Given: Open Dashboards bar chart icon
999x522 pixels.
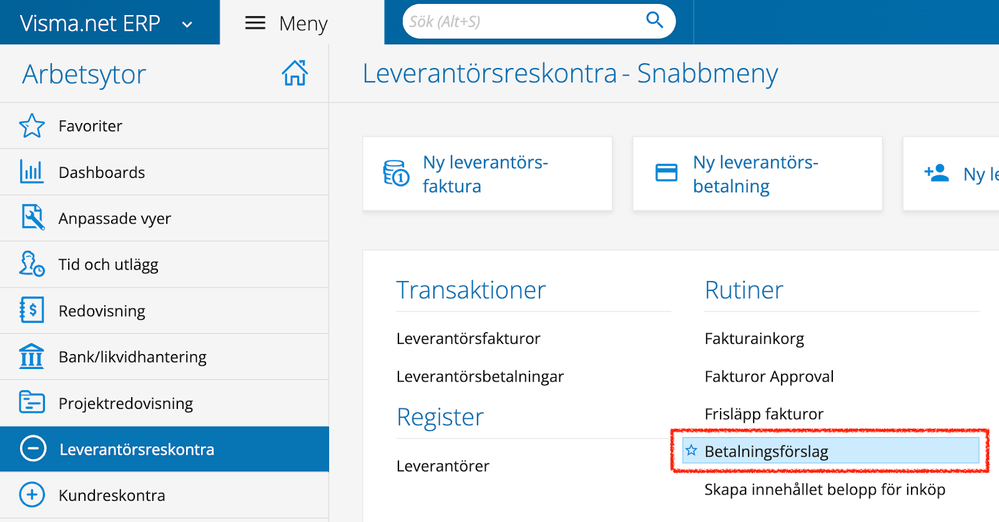Looking at the screenshot, I should click(x=32, y=172).
